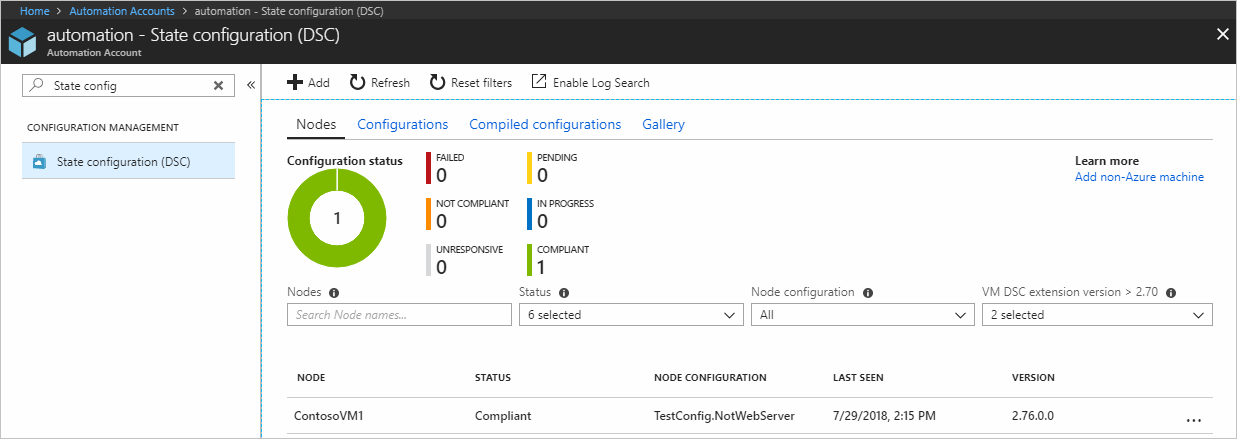Close the blade with the X button
Image resolution: width=1237 pixels, height=439 pixels.
pos(1222,34)
